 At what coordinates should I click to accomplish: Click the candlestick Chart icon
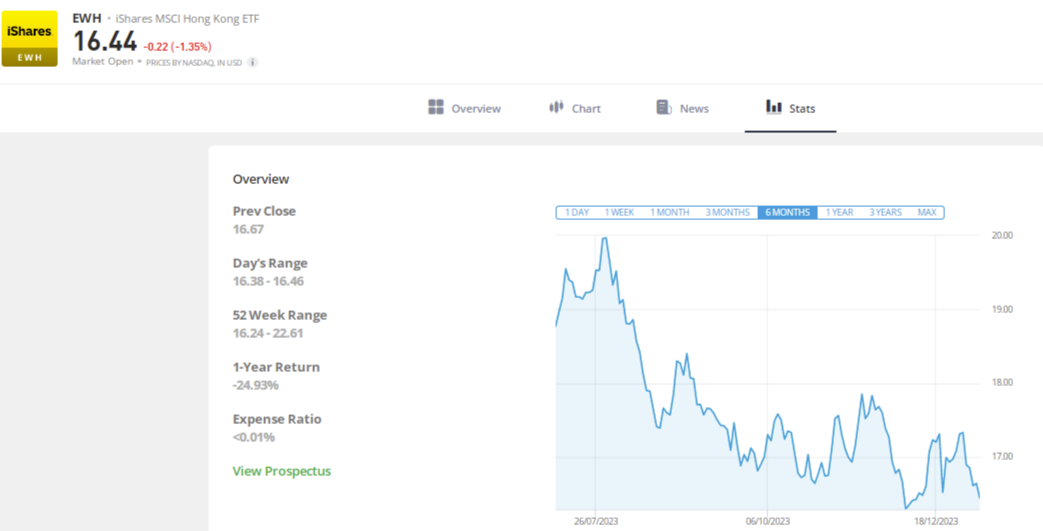[x=556, y=107]
